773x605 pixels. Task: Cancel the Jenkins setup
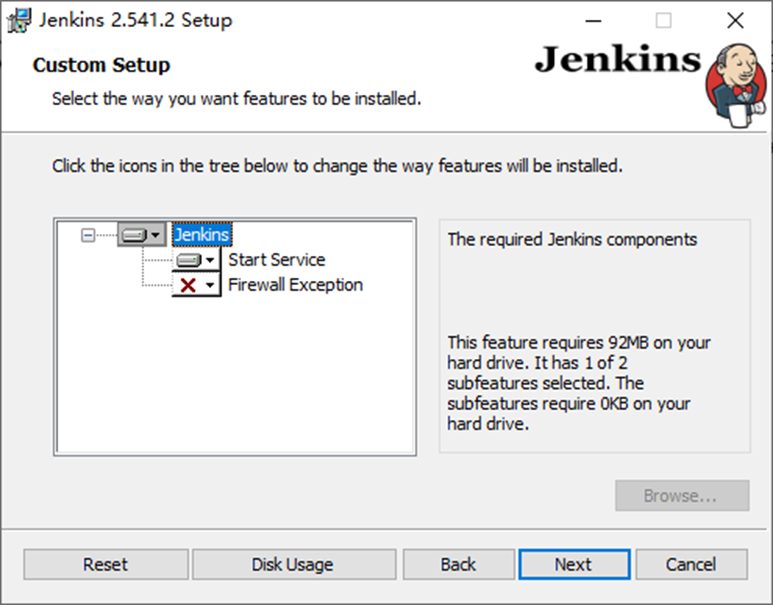[691, 564]
